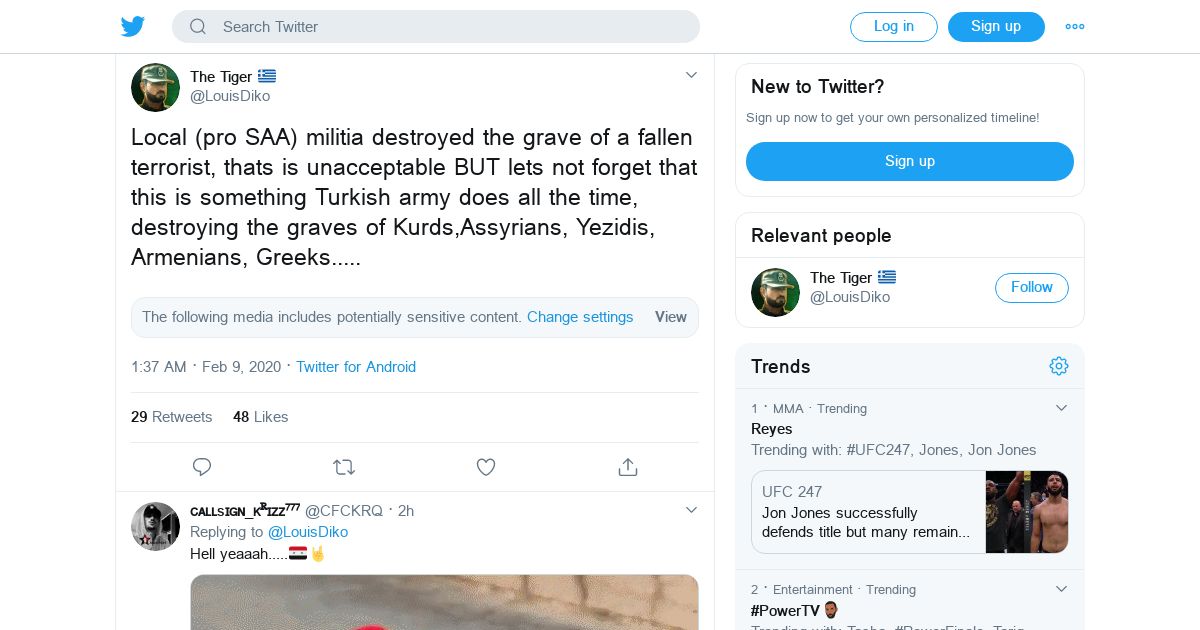The width and height of the screenshot is (1200, 630).
Task: Open options chevron for Reyes trend
Action: point(1062,408)
